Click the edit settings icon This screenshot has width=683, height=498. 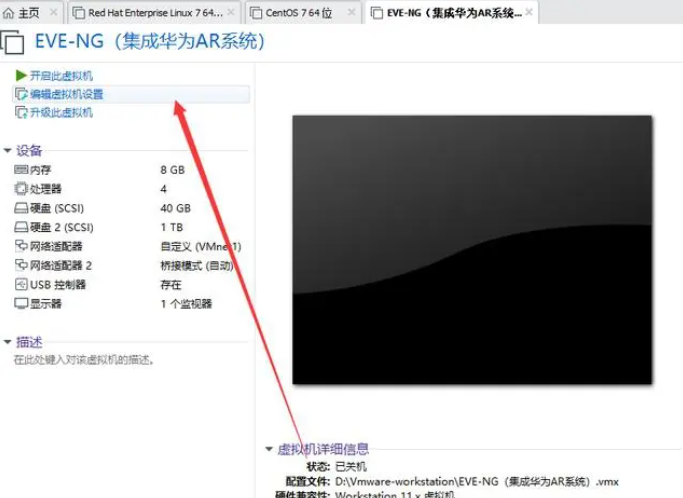21,94
